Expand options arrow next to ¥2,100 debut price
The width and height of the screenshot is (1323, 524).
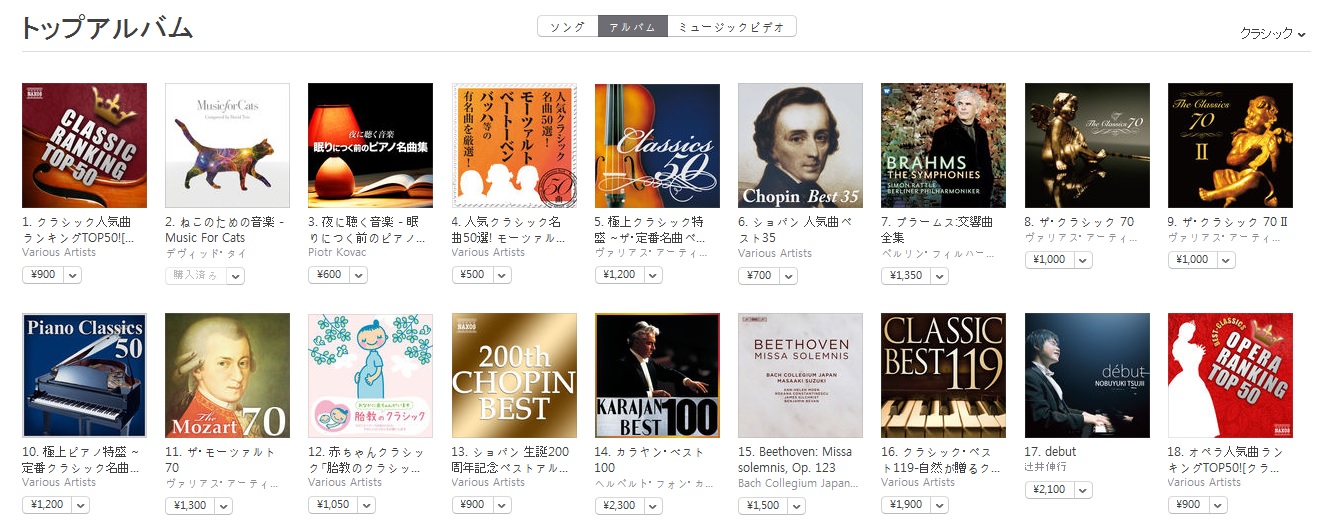(x=1083, y=490)
